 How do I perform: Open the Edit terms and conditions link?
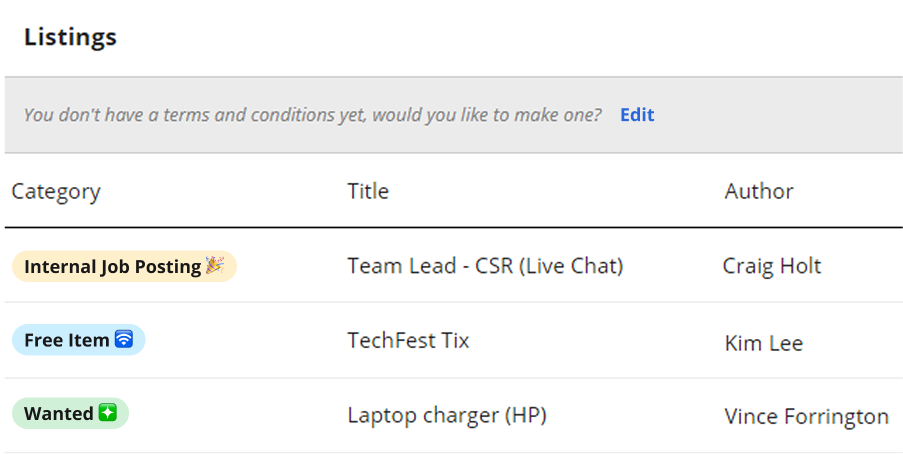click(x=637, y=115)
